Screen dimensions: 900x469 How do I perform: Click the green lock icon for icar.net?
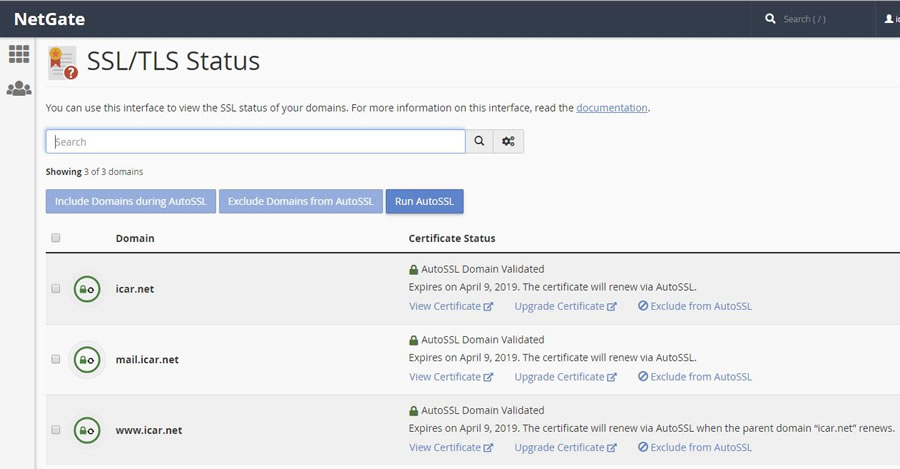point(87,289)
